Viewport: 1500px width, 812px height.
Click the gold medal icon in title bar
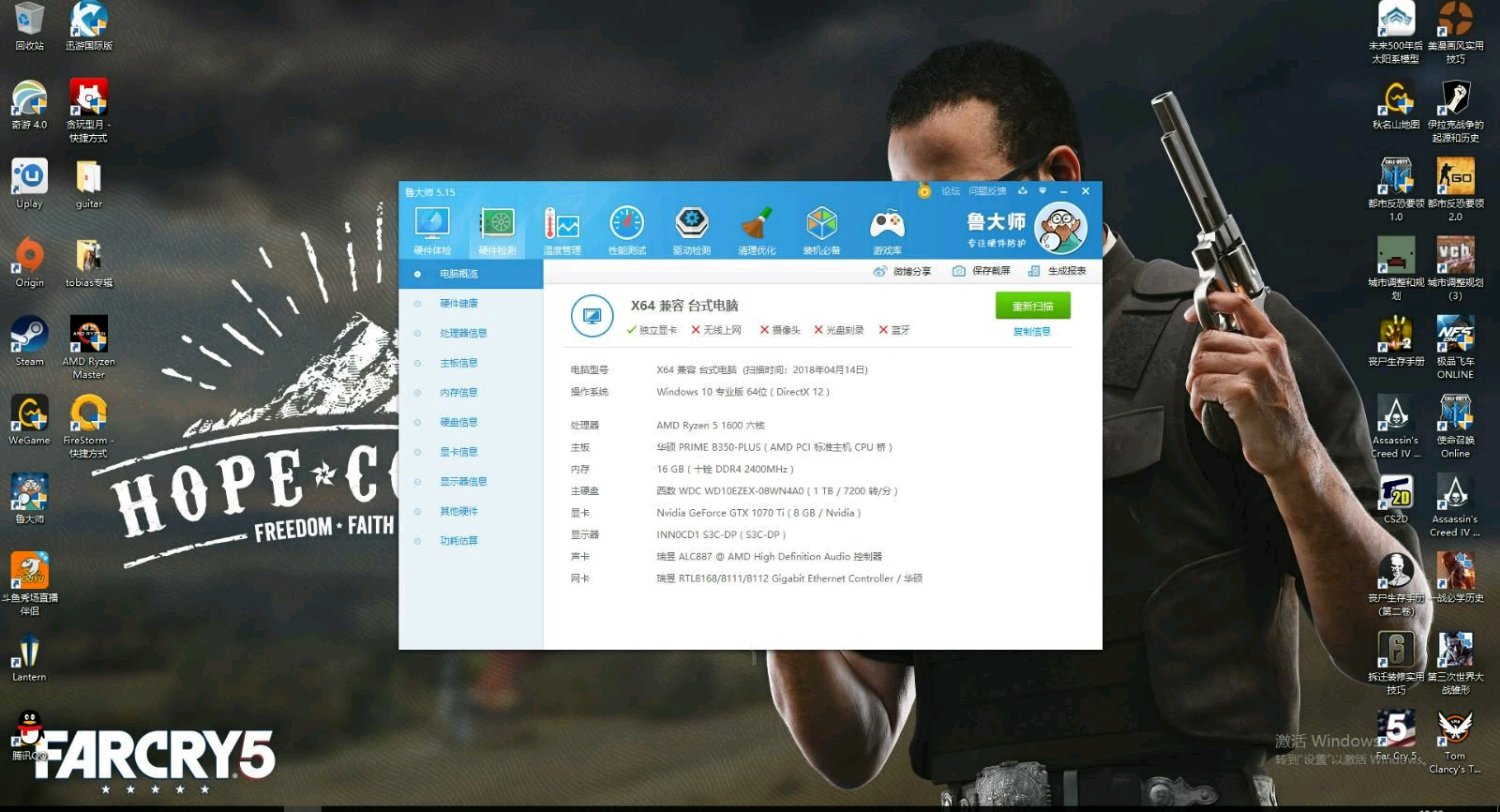coord(924,190)
